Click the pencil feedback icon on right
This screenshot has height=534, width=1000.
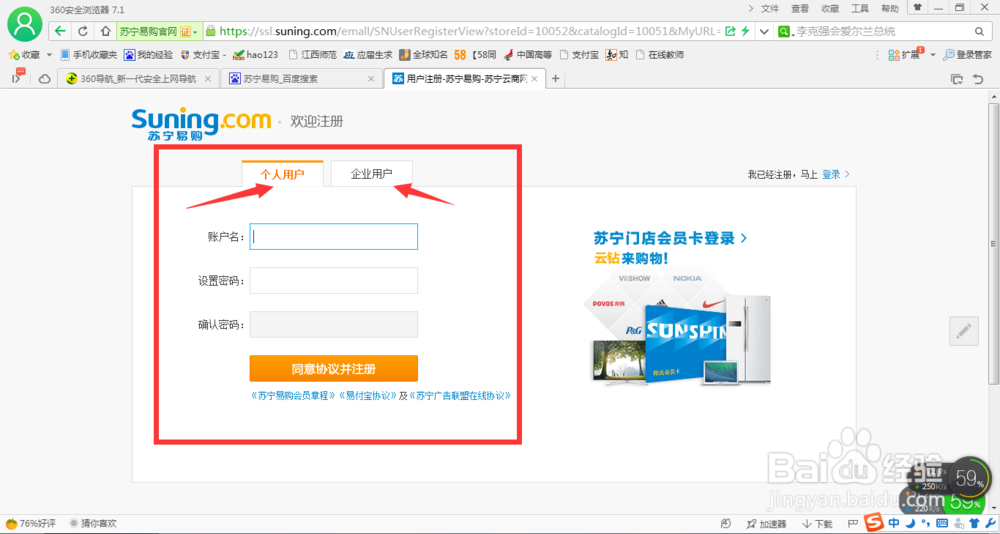pyautogui.click(x=964, y=331)
